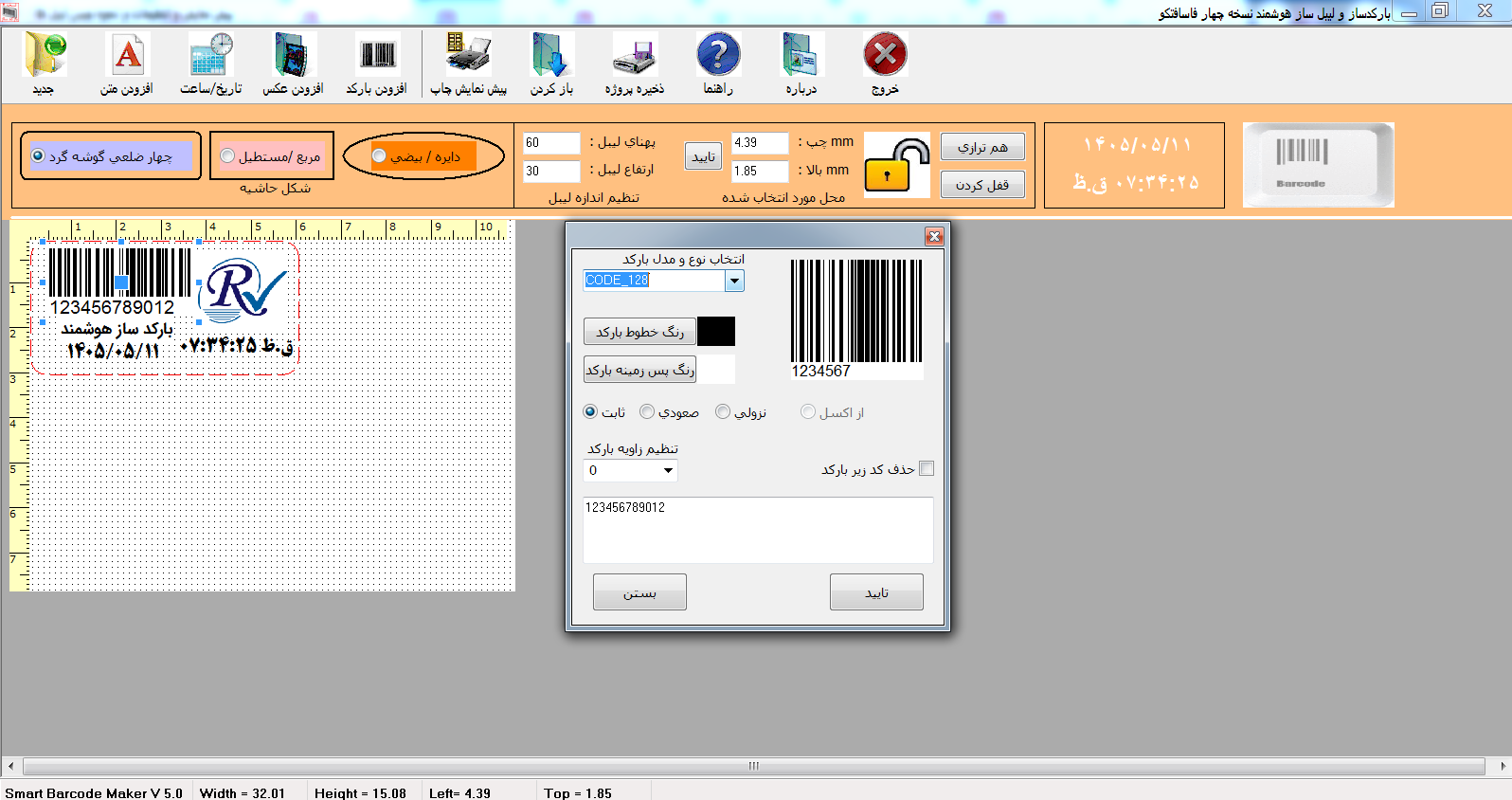Open Print Preview (پیش نمایش چاپ)
Screen dimensions: 1512x800
[x=468, y=54]
